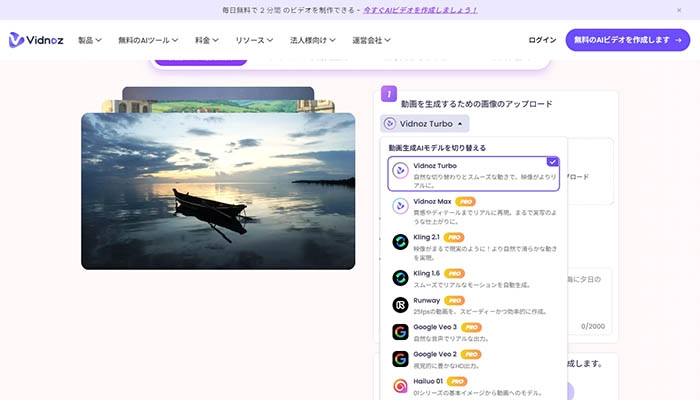Screen dimensions: 700x400
Task: Click PRO badge next to Runway
Action: coord(454,301)
